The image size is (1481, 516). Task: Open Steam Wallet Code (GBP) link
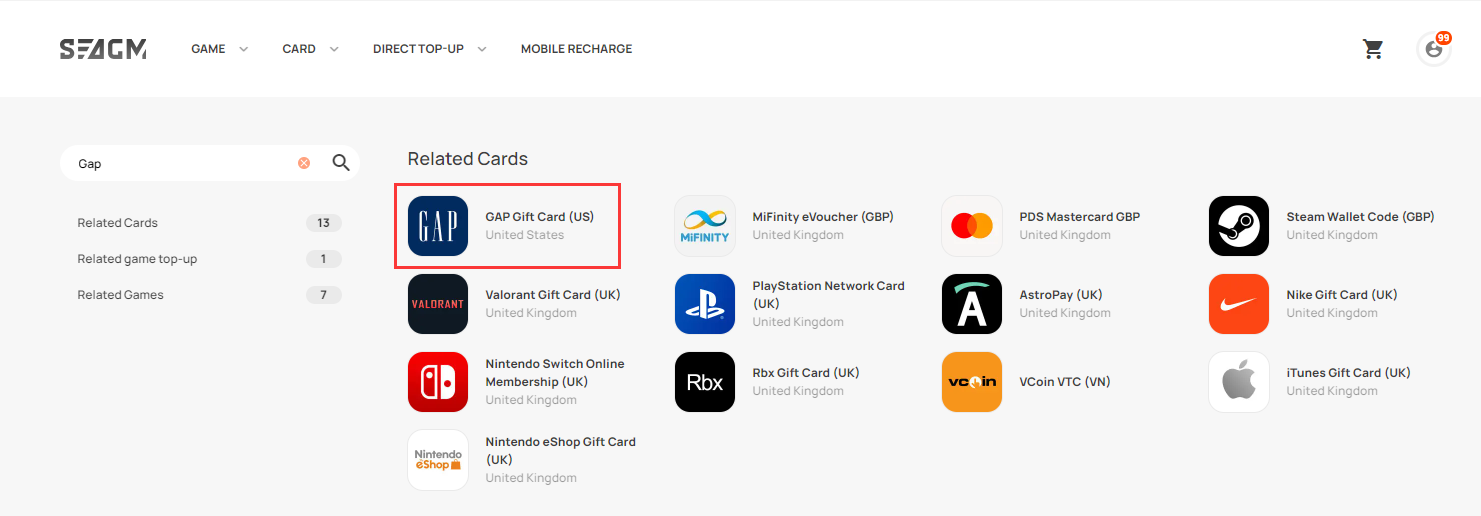(x=1360, y=217)
